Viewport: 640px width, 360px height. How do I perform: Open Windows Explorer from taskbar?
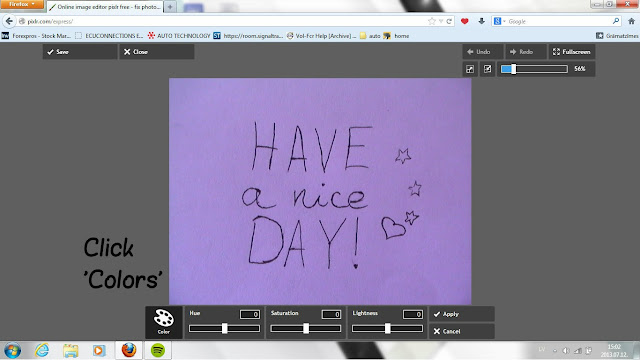click(x=70, y=350)
